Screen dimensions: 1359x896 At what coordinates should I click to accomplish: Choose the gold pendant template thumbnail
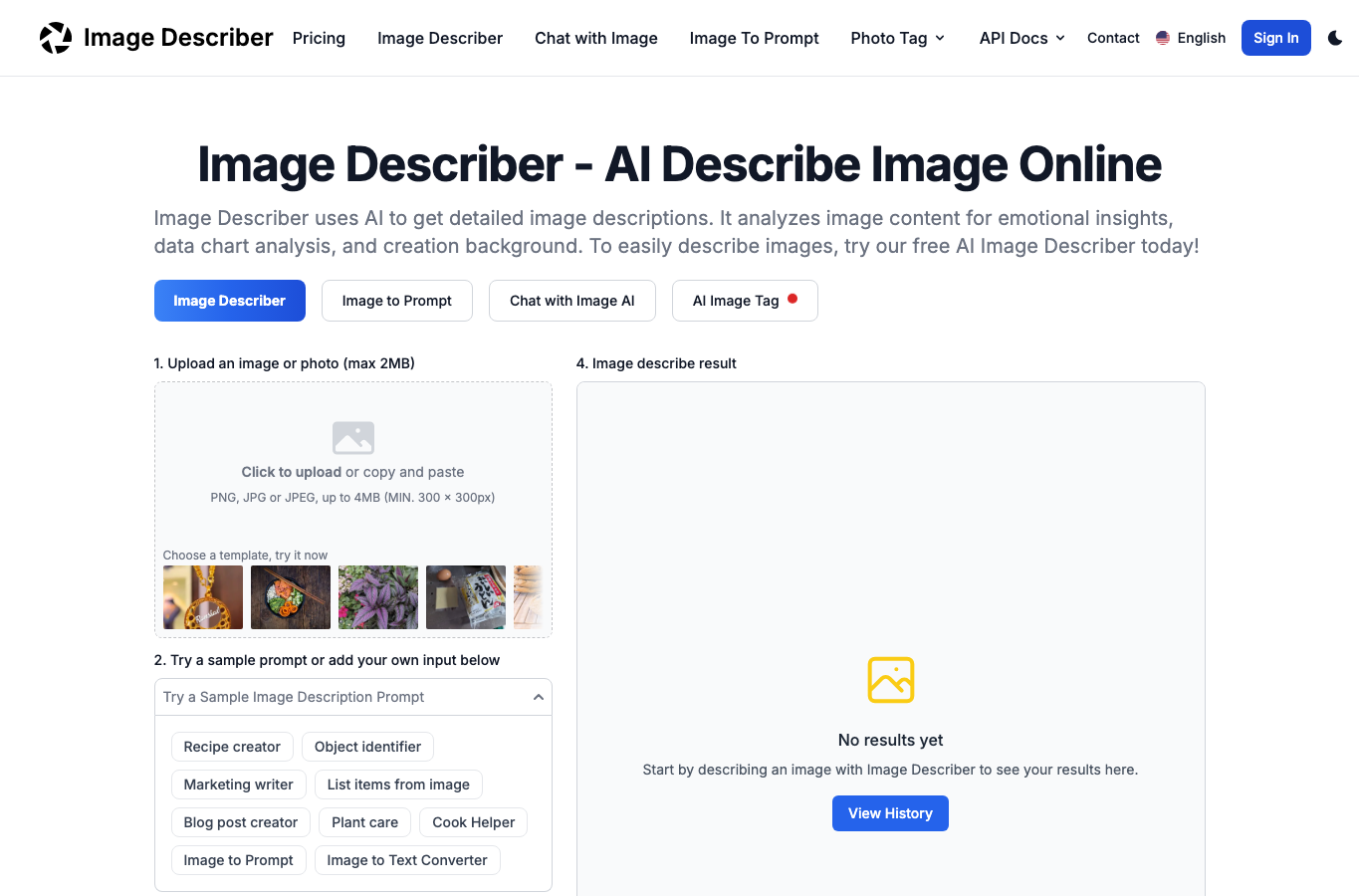(203, 597)
